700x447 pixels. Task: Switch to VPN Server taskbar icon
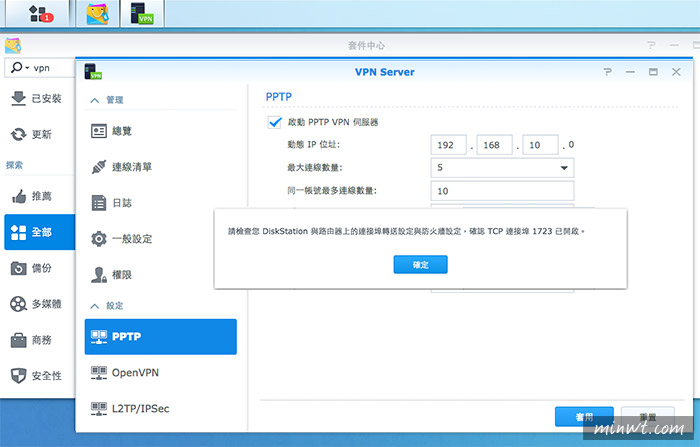coord(142,13)
